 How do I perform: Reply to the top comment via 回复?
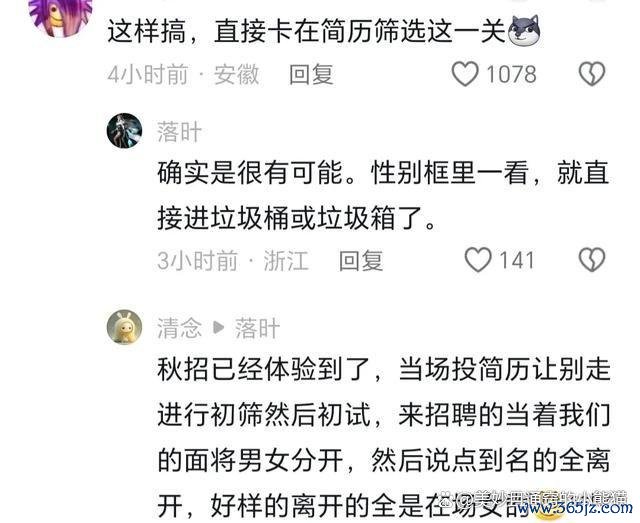pos(311,75)
